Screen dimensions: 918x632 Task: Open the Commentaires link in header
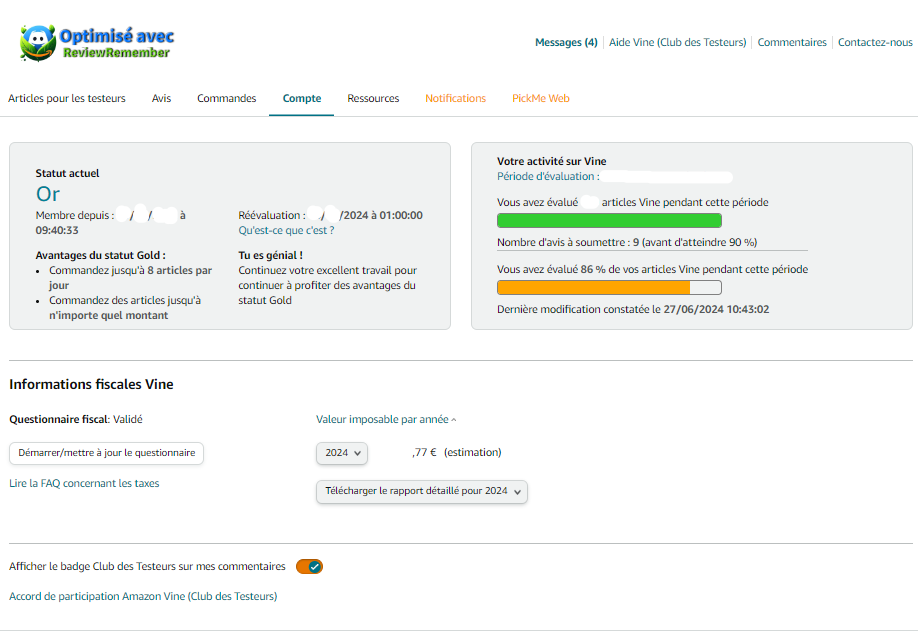coord(792,42)
